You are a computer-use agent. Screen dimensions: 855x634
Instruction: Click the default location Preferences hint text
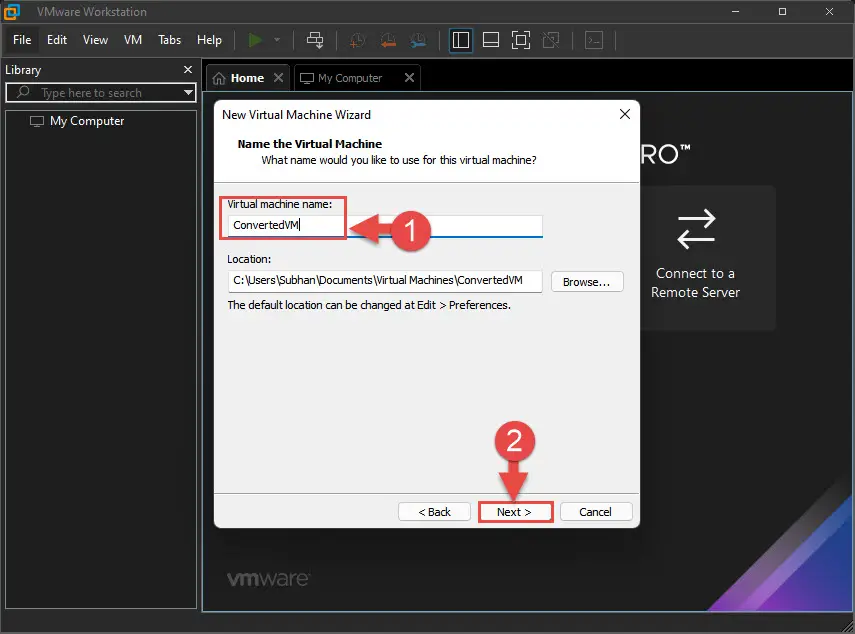tap(369, 305)
